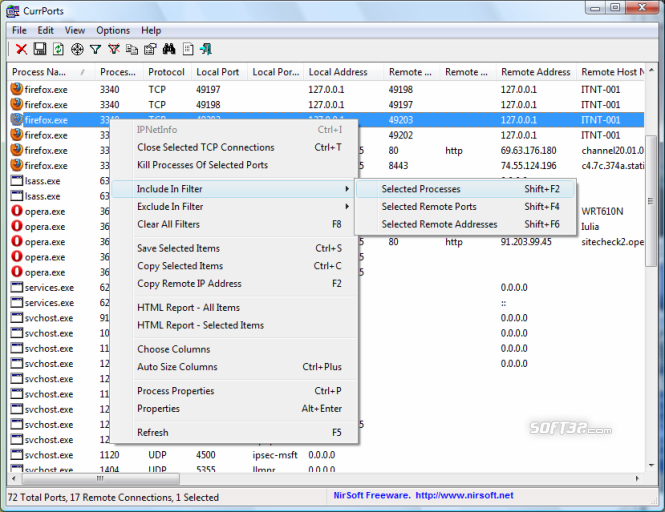Sort by the Remote Host Name column header

point(611,72)
